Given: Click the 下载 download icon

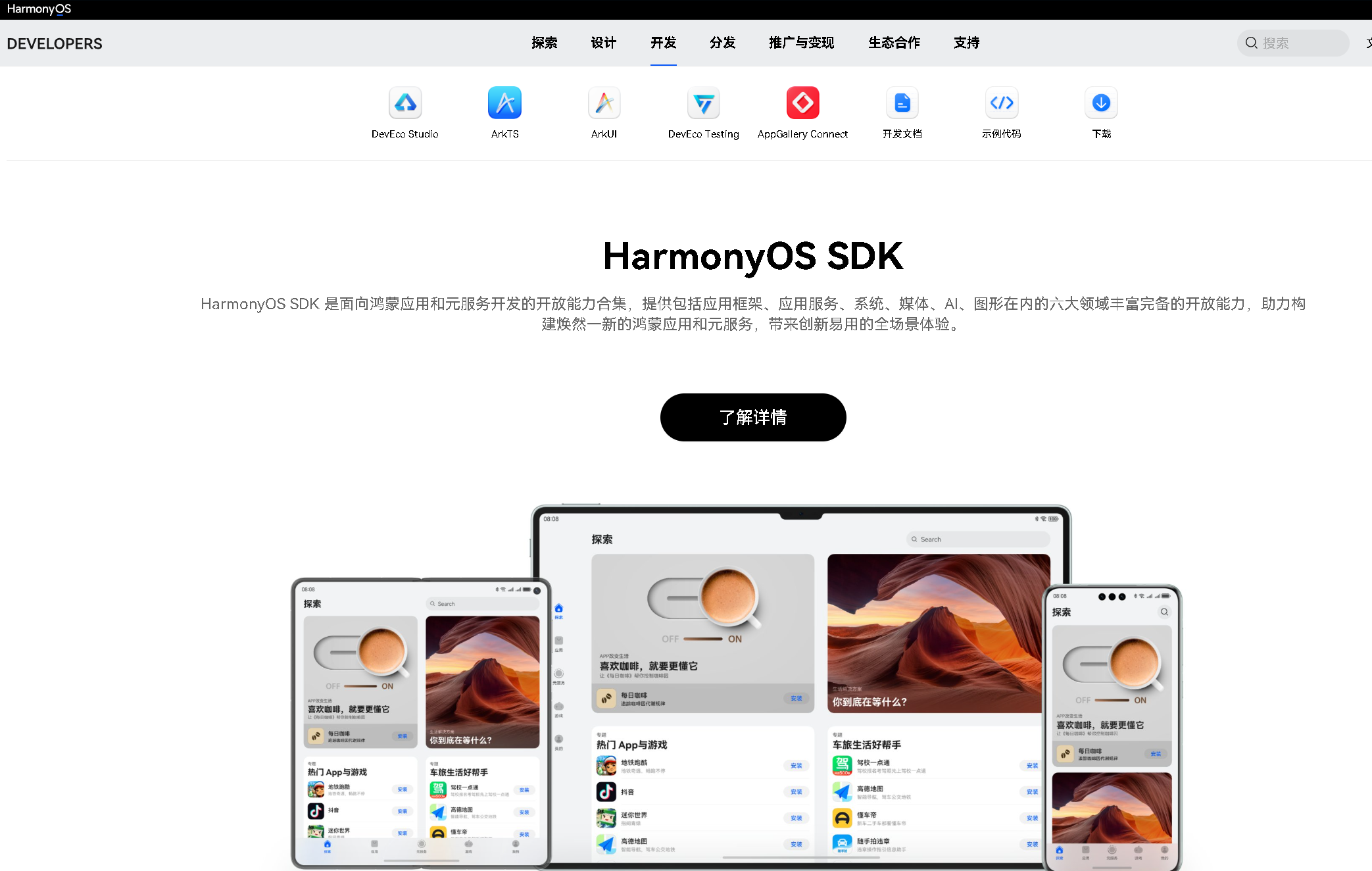Looking at the screenshot, I should tap(1102, 103).
